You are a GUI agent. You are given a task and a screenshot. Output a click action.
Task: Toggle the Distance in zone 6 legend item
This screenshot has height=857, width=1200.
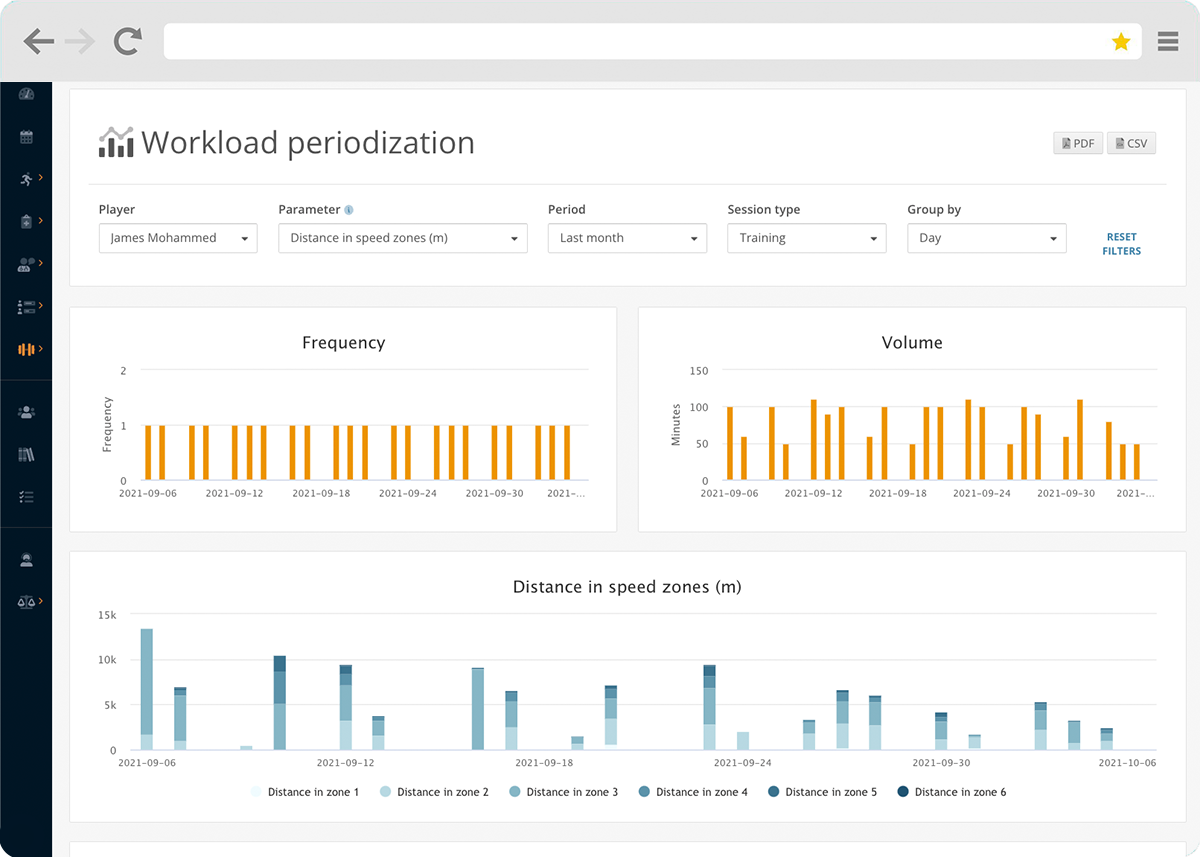click(952, 791)
